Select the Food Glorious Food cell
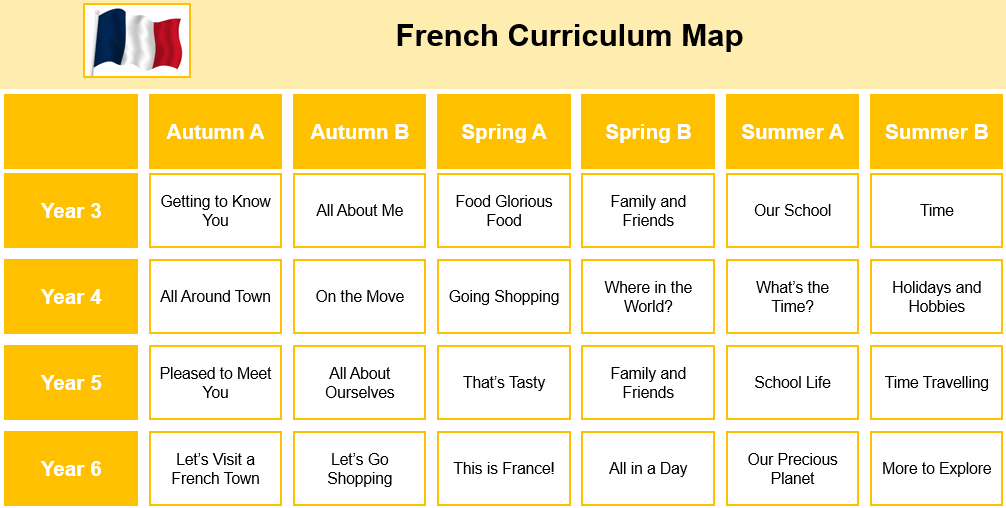The width and height of the screenshot is (1006, 508). pyautogui.click(x=504, y=210)
